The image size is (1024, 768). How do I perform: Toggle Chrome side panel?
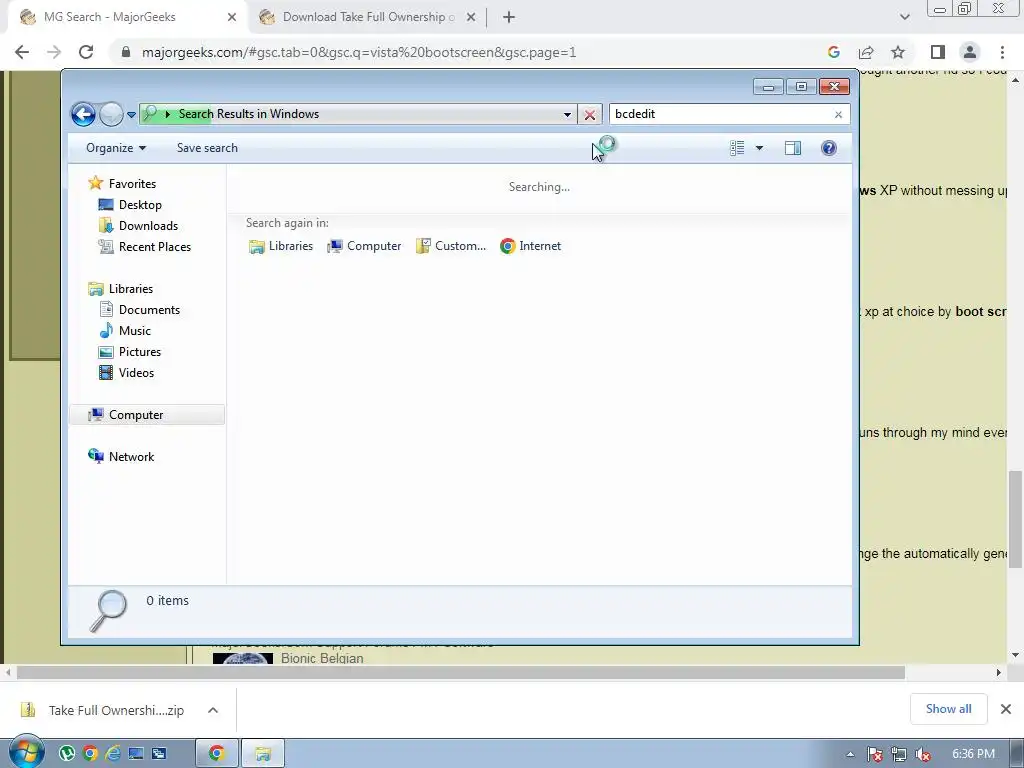(x=938, y=52)
